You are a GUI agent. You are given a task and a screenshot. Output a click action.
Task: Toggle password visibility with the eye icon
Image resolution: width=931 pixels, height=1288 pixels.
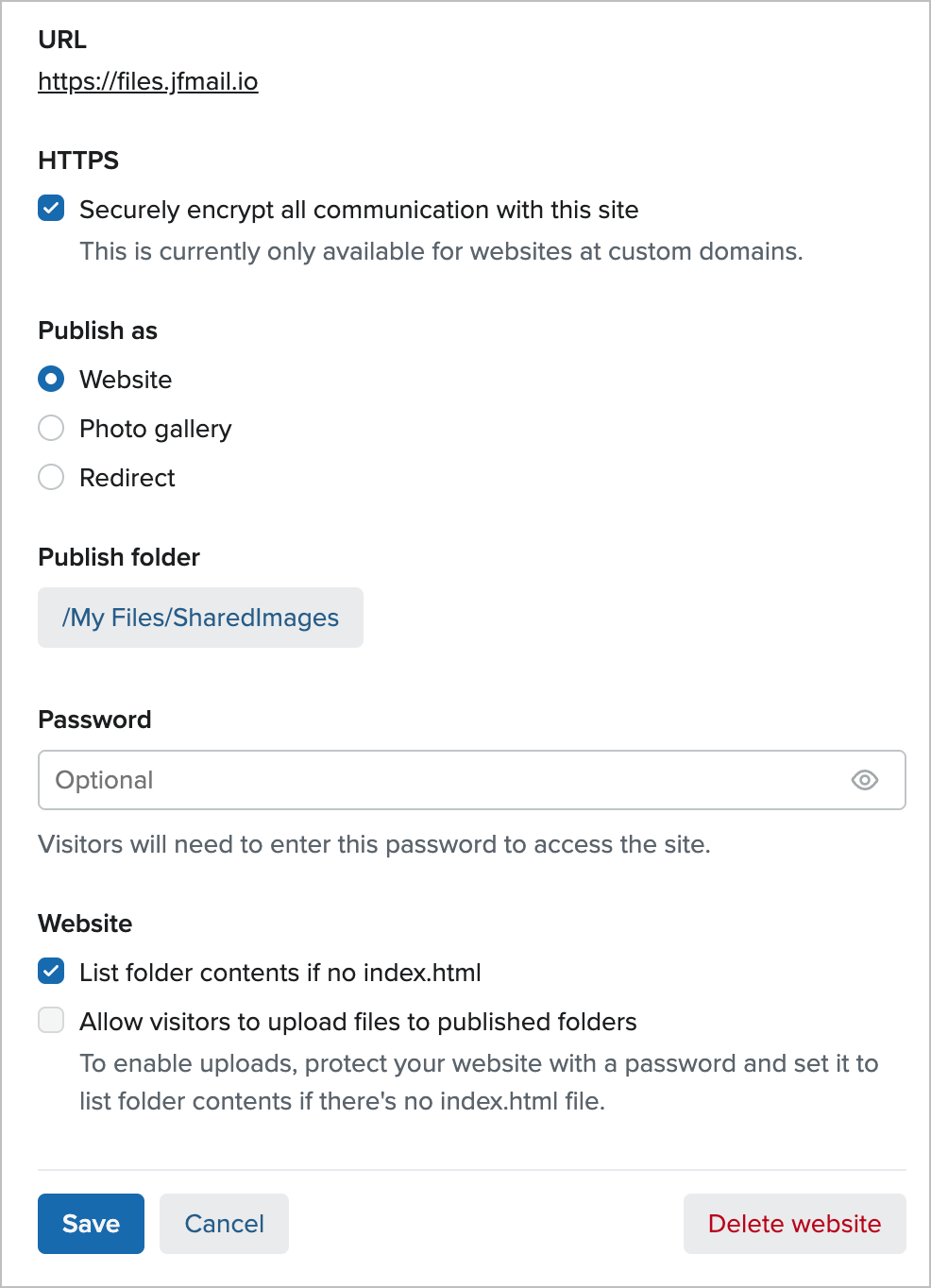click(865, 780)
